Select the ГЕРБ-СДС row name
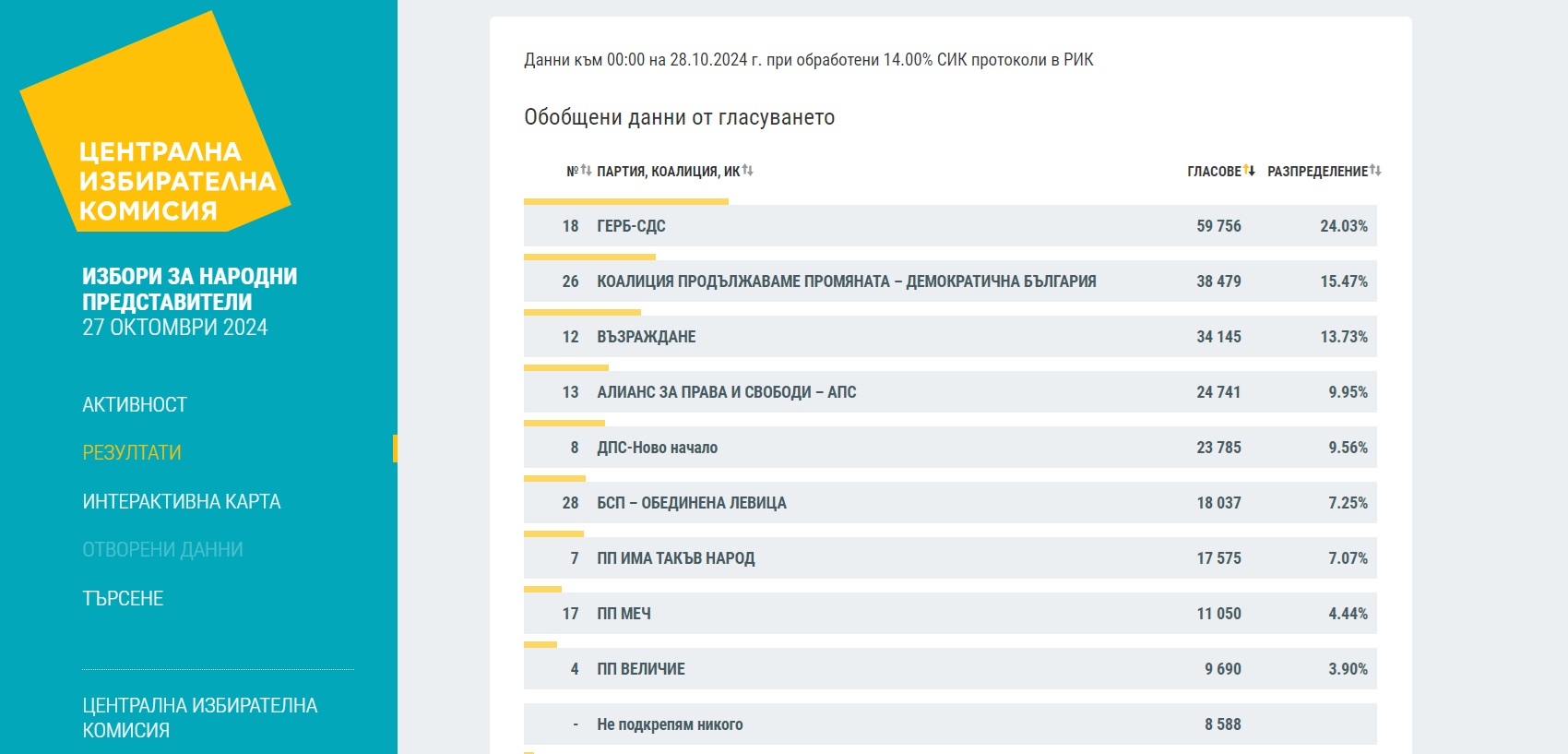The image size is (1568, 754). (x=631, y=226)
